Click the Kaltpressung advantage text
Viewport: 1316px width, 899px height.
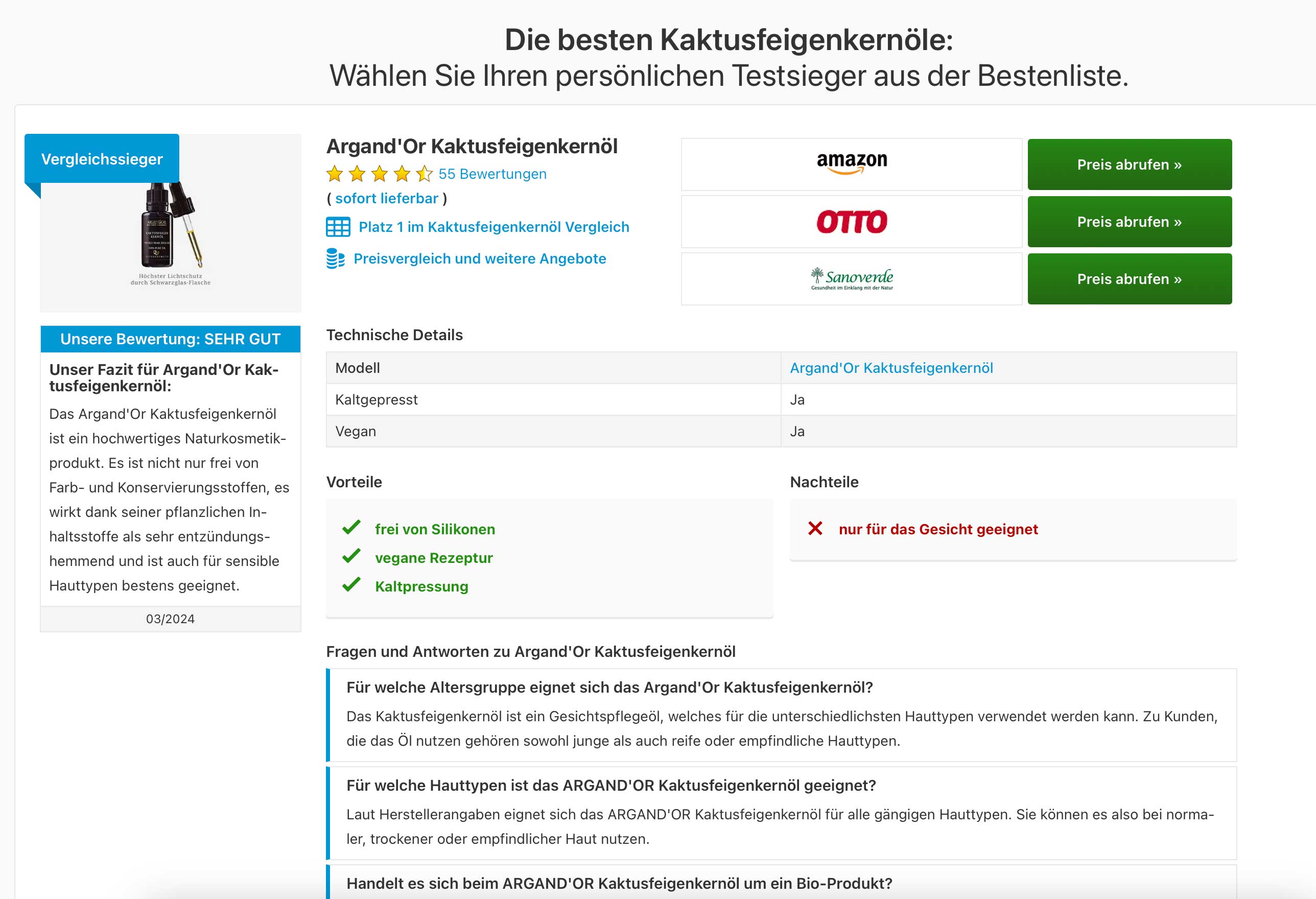click(421, 586)
